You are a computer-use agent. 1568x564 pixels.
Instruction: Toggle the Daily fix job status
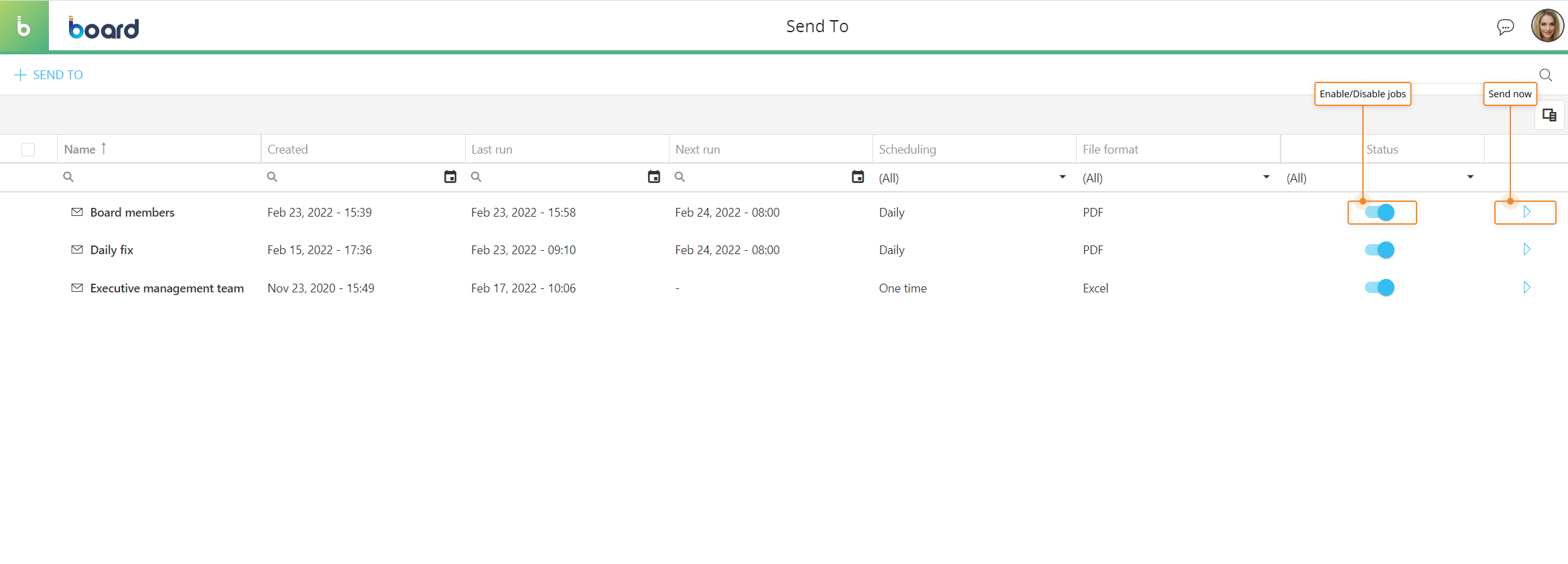pos(1380,250)
